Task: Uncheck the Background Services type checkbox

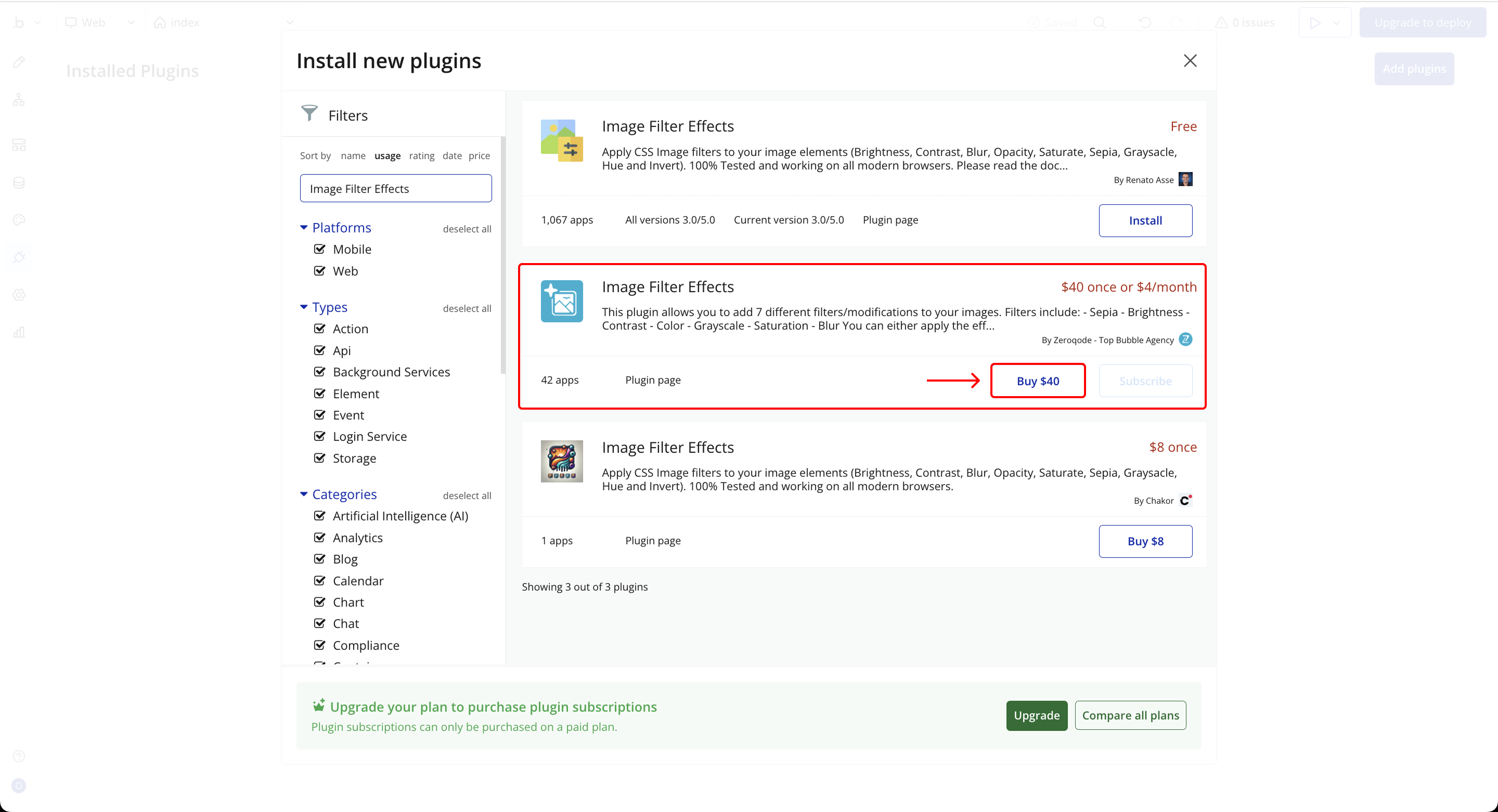Action: 320,371
